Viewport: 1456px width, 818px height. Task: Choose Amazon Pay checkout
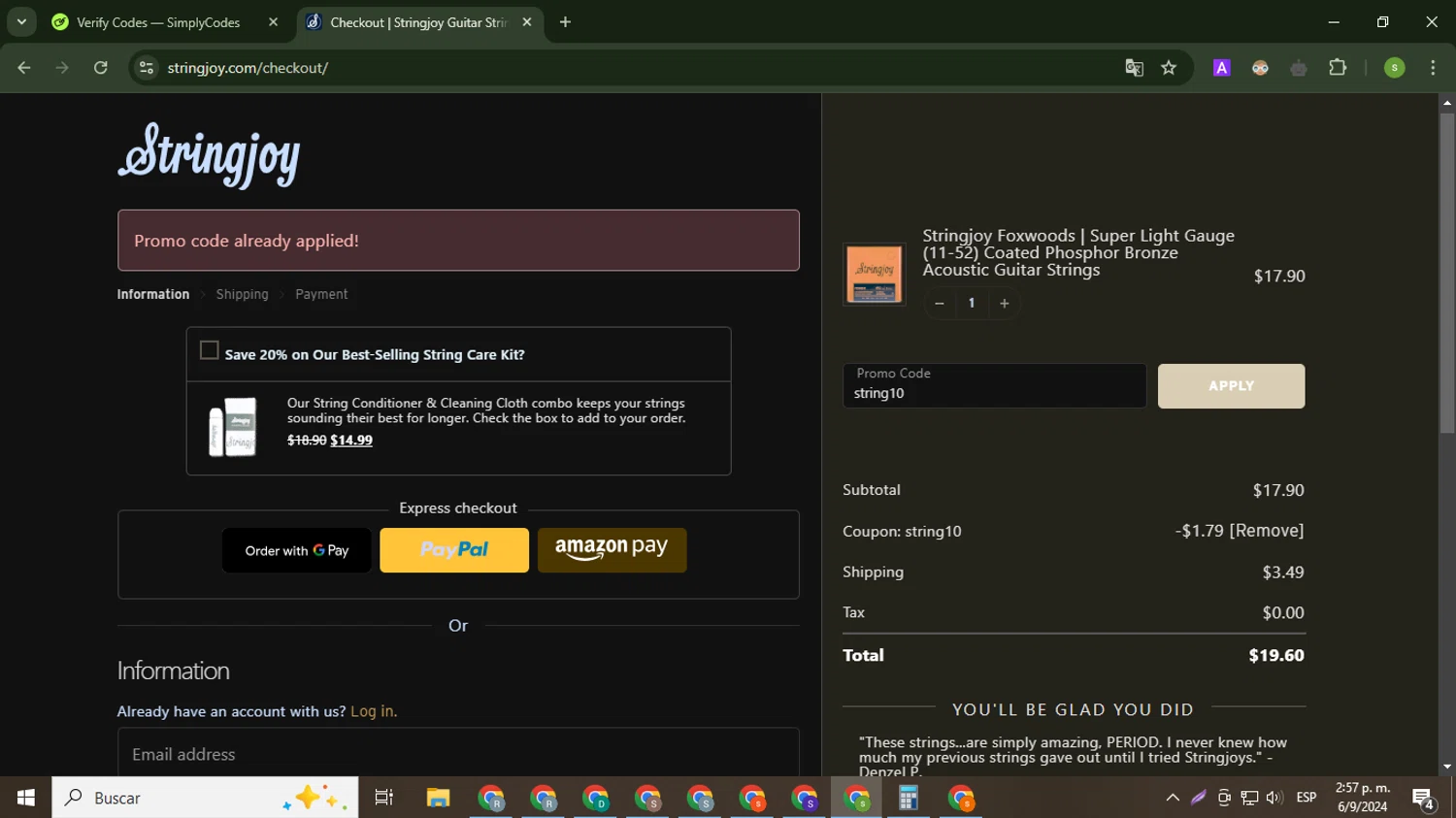point(612,550)
